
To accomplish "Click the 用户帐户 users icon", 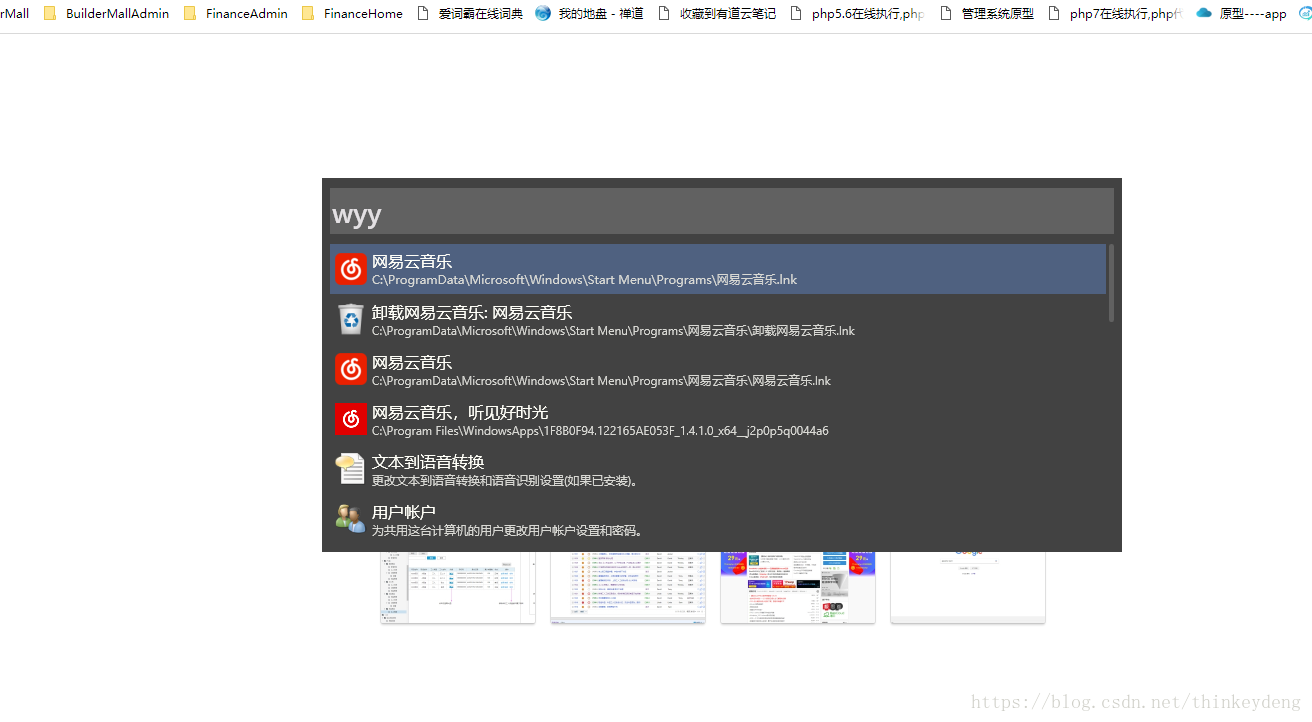I will coord(351,518).
